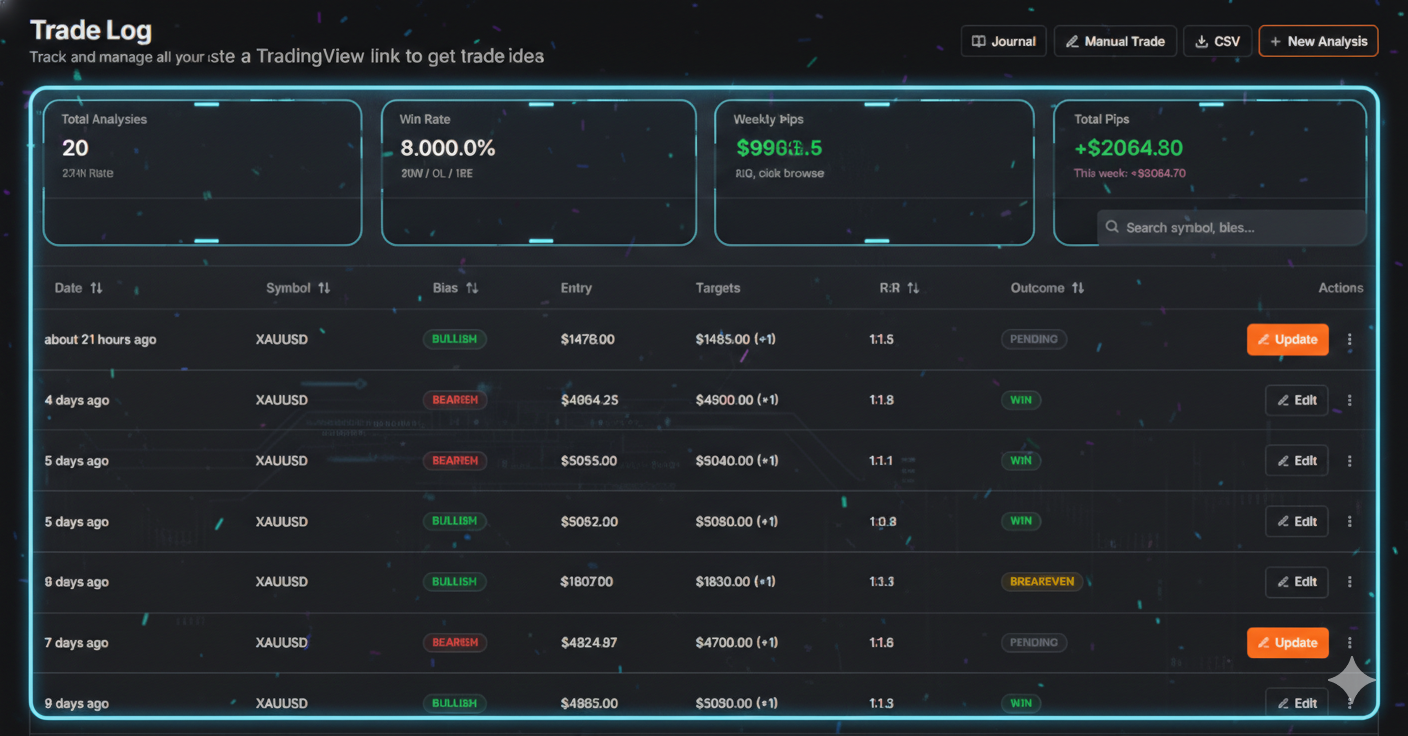Open more options for the $5055.00 trade
Screen dimensions: 1408x736
tap(1349, 461)
